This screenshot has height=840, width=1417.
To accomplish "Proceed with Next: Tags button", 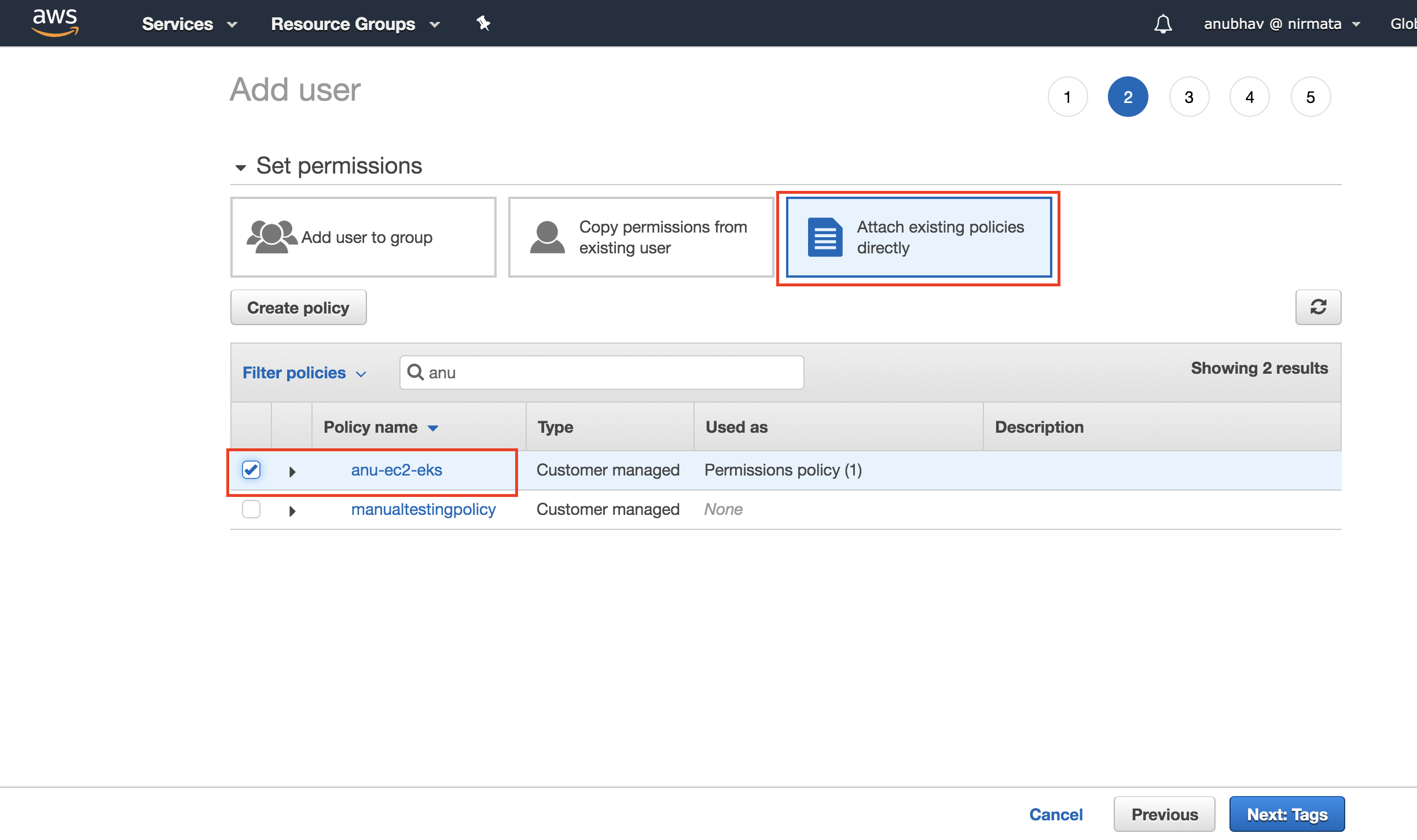I will [x=1287, y=814].
